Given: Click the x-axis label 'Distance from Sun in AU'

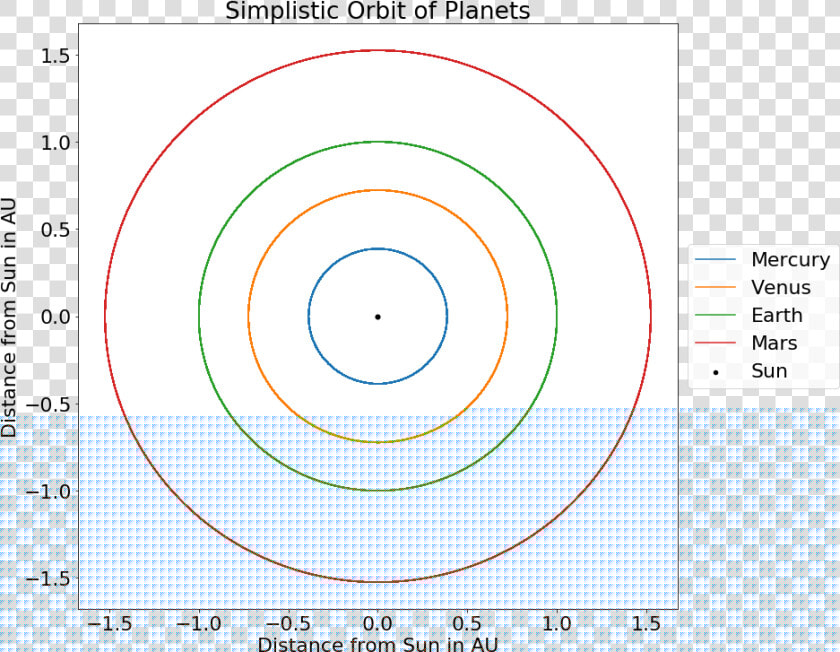Looking at the screenshot, I should click(x=378, y=643).
